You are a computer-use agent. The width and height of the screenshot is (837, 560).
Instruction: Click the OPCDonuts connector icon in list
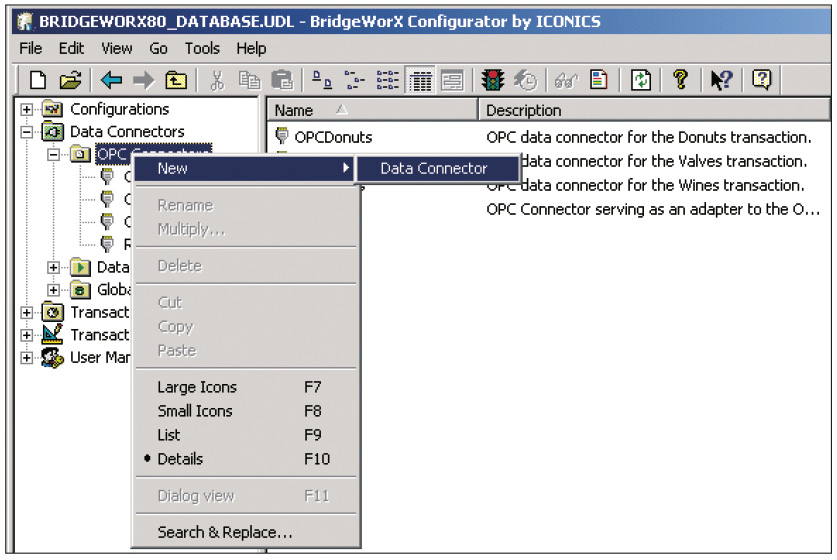click(x=282, y=136)
